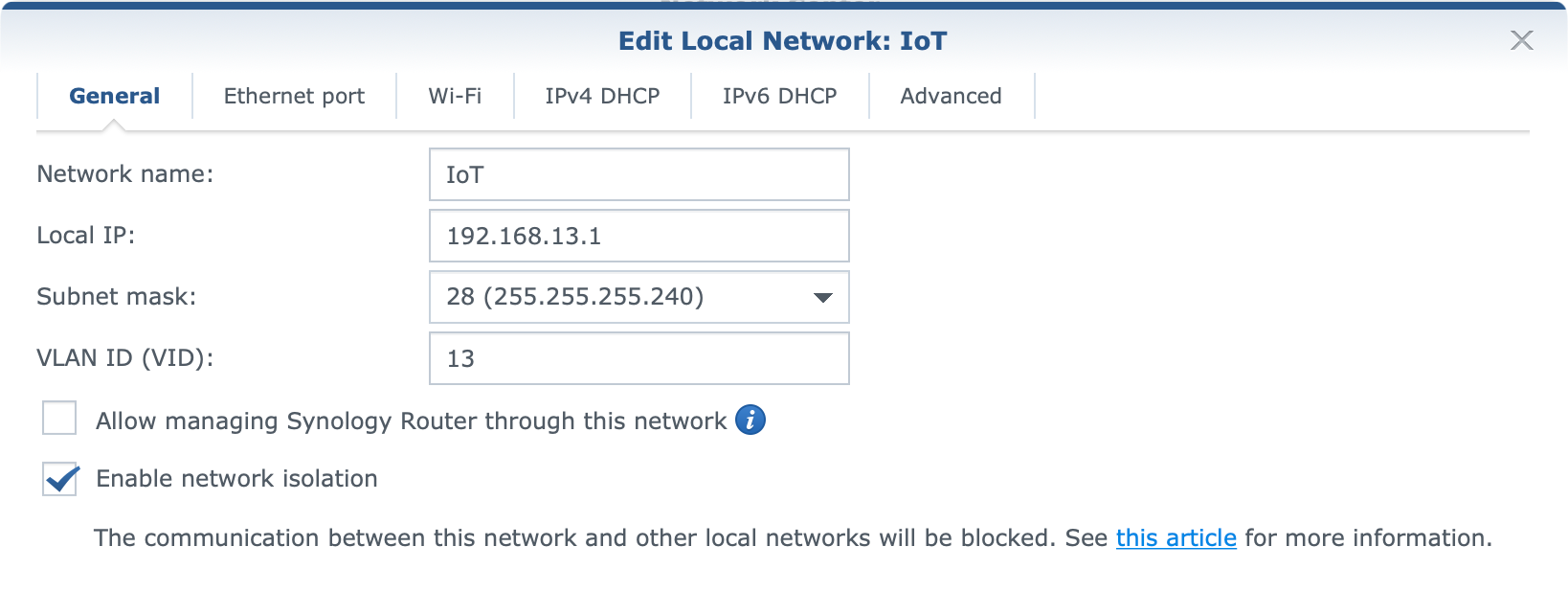Click the "Edit Local Network: IoT" title
The image size is (1568, 592).
point(782,41)
